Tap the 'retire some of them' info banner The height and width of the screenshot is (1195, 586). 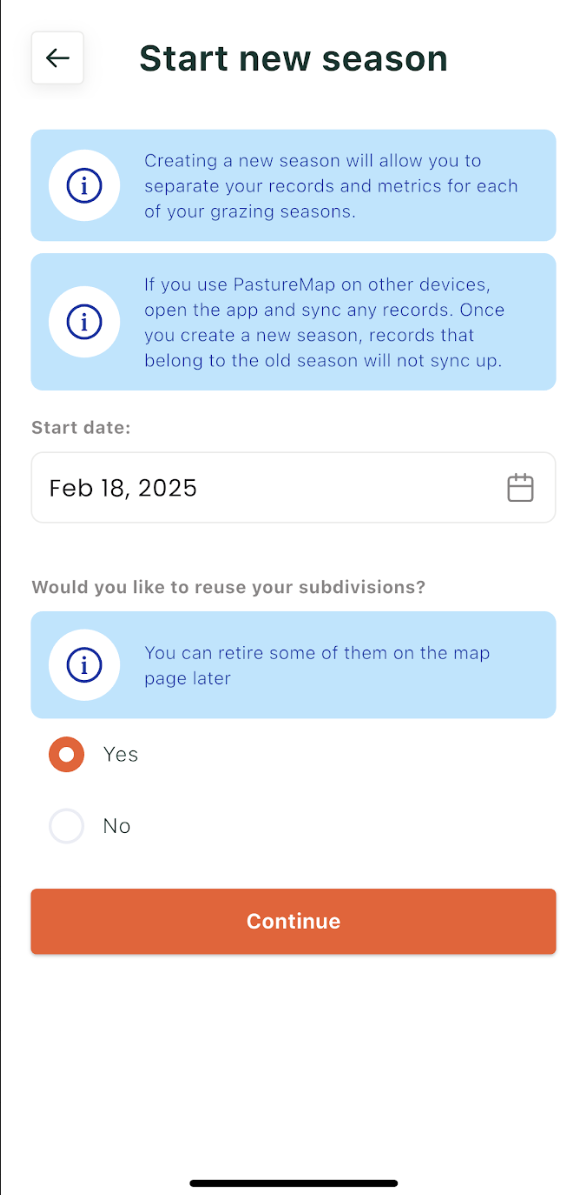click(293, 665)
